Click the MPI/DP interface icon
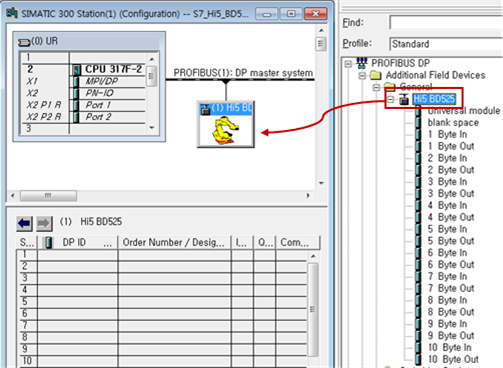 point(76,81)
